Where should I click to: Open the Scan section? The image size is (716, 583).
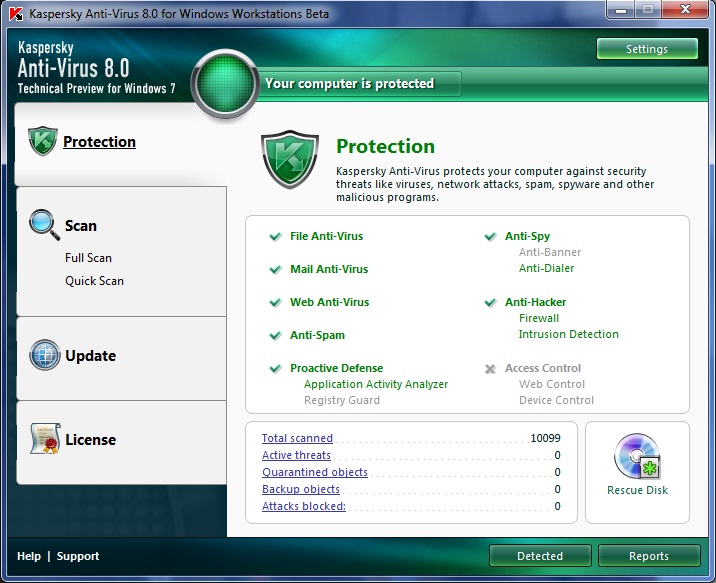point(80,226)
